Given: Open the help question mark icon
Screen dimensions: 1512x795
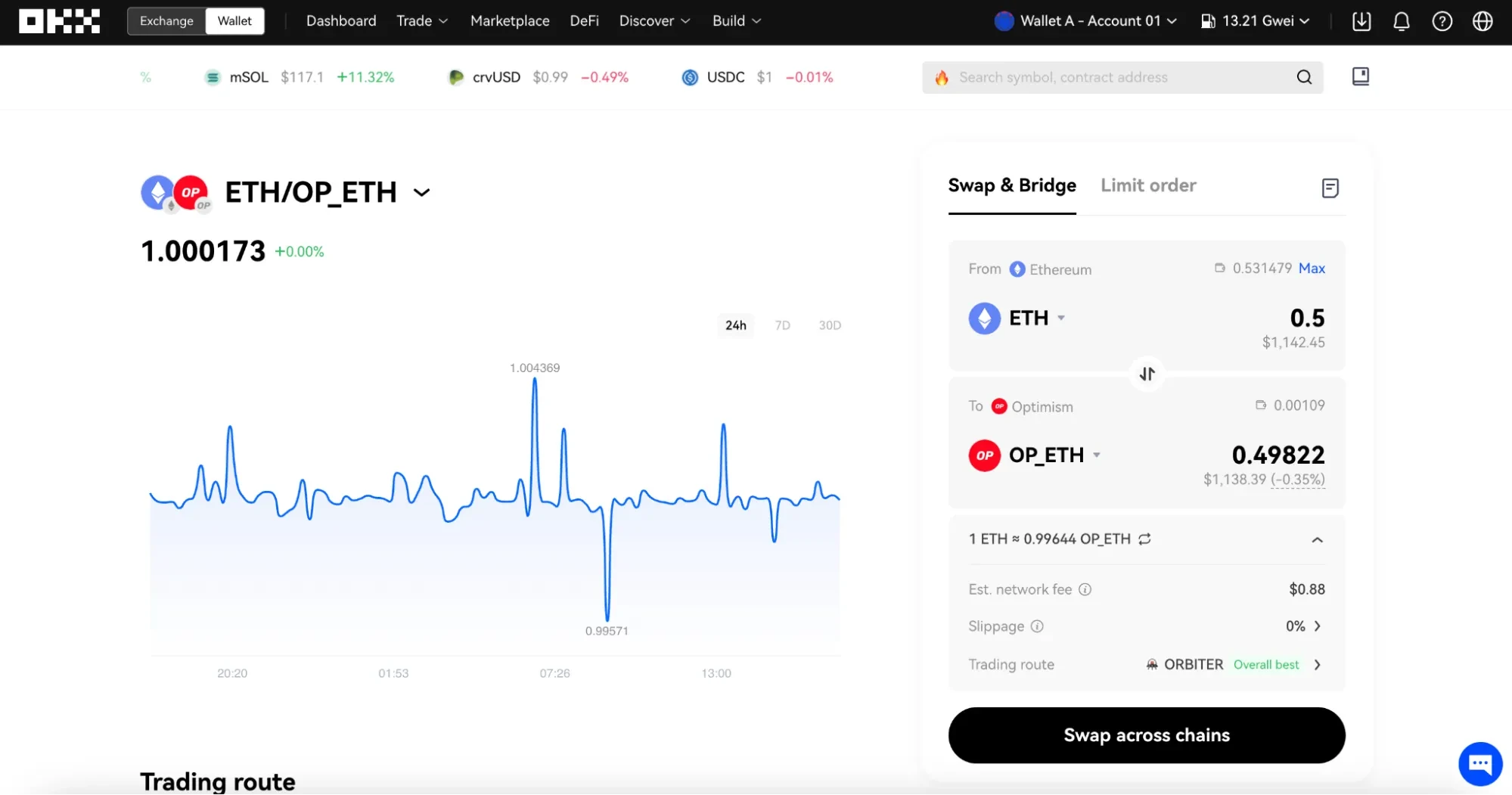Looking at the screenshot, I should [1442, 21].
